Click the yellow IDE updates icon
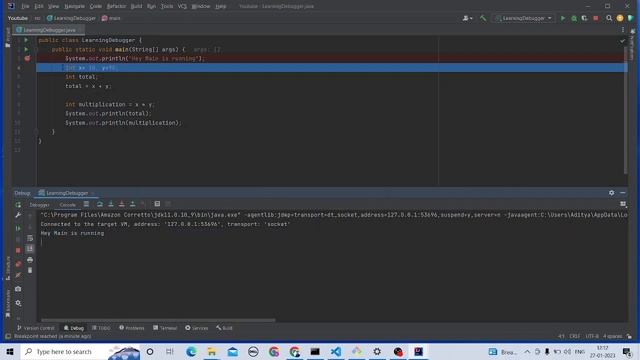The width and height of the screenshot is (640, 360). click(x=620, y=18)
